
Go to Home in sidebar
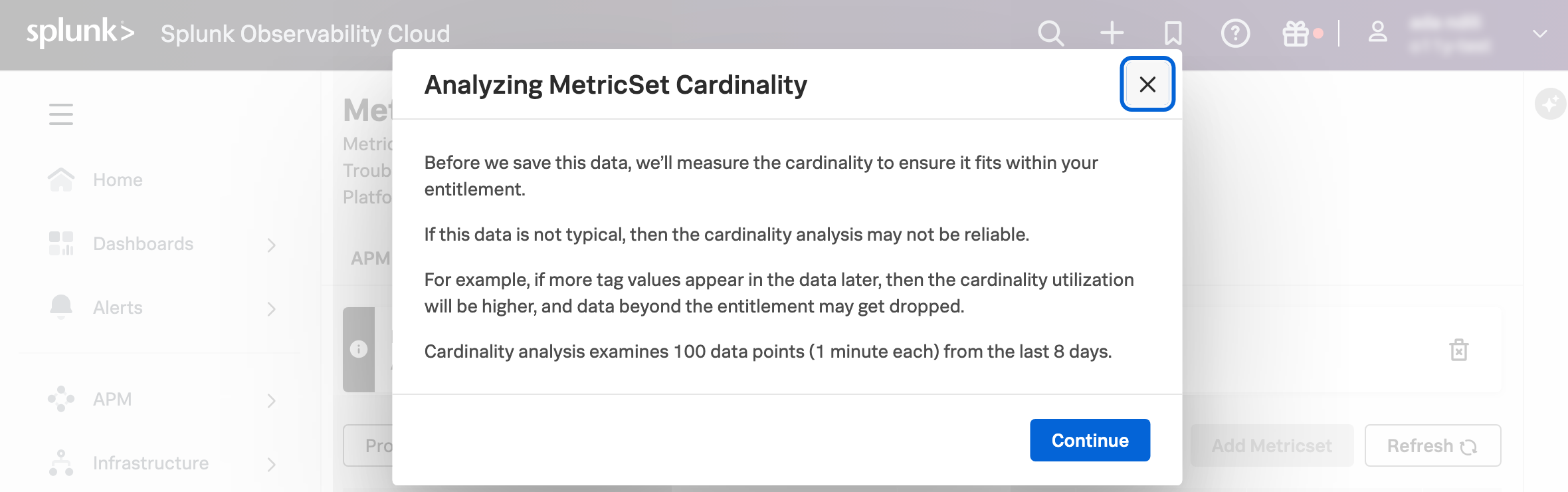pyautogui.click(x=118, y=180)
